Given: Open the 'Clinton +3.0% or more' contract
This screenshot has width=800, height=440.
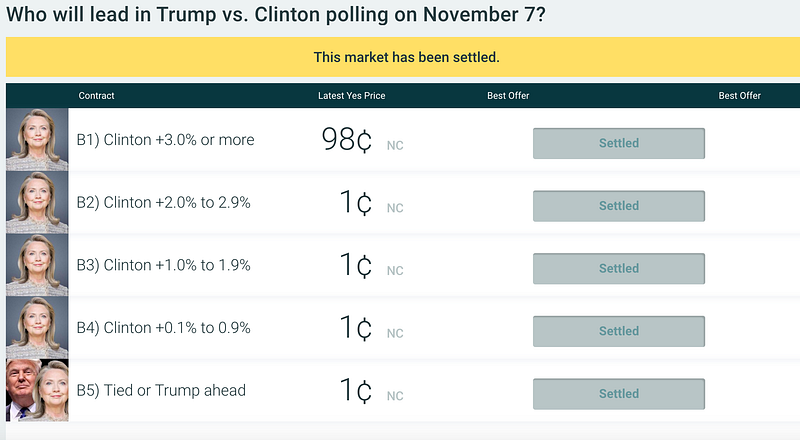Looking at the screenshot, I should (166, 140).
